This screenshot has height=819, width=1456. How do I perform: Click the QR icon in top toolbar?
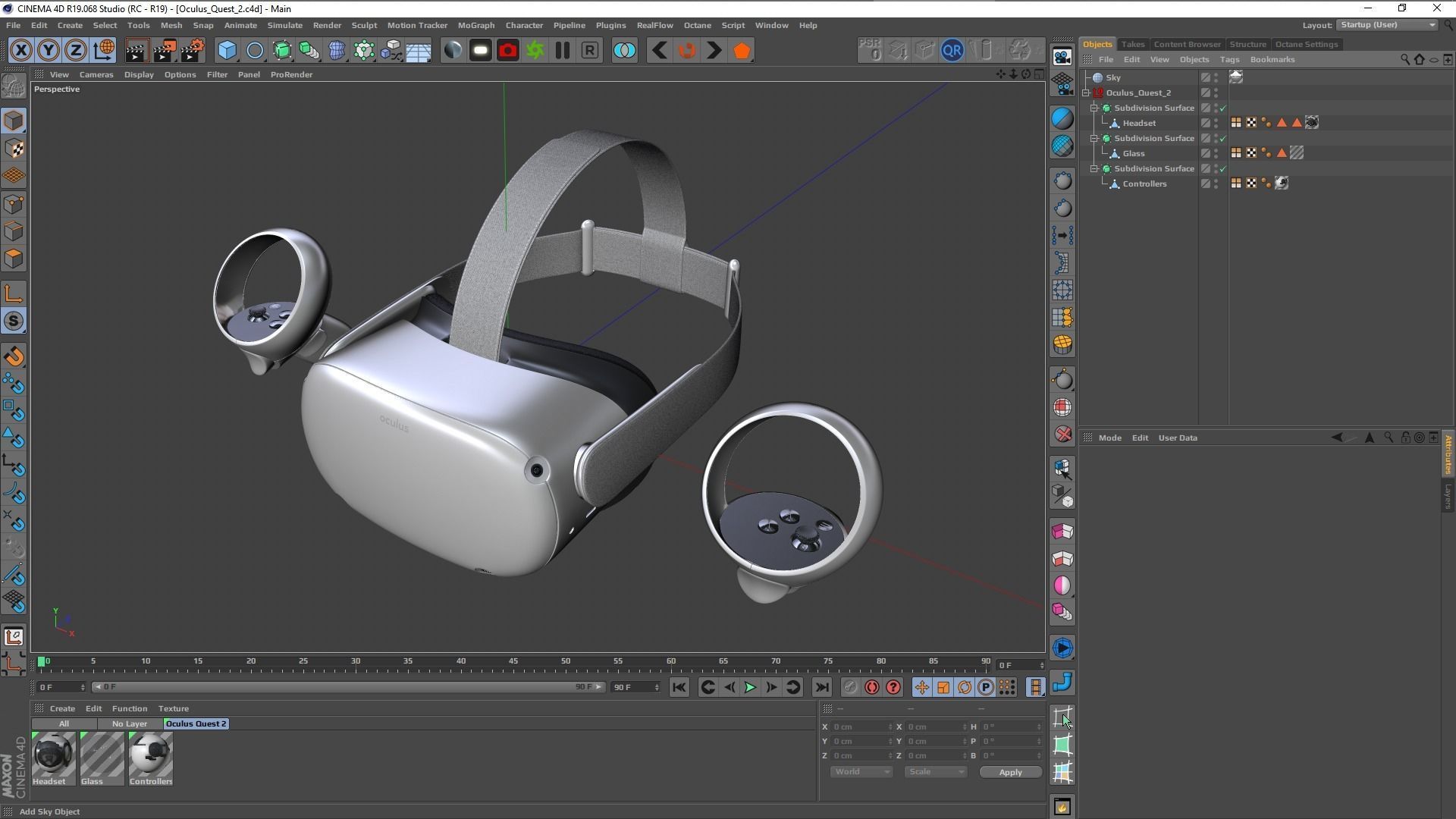click(952, 51)
